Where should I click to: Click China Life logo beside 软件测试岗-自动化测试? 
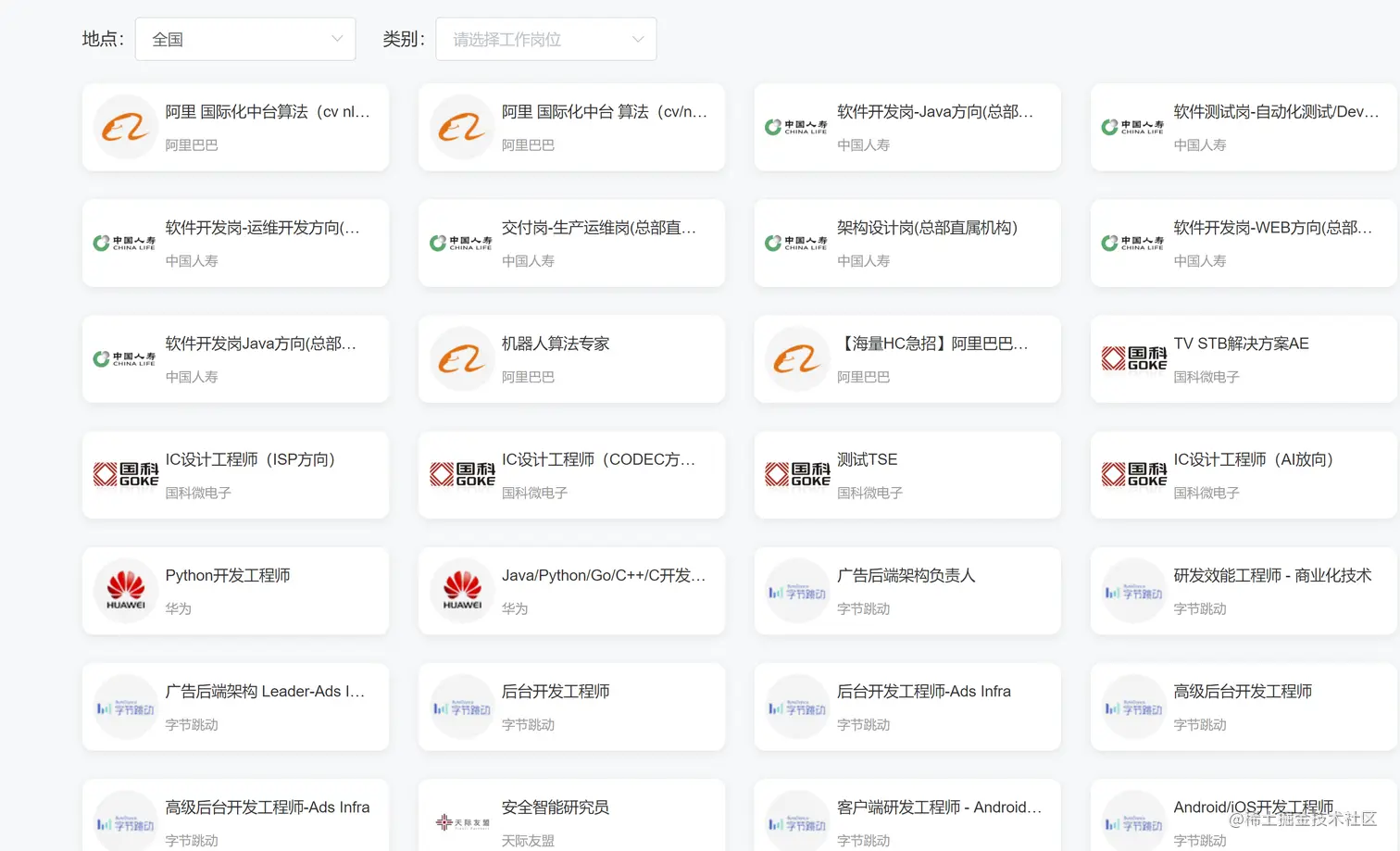[x=1133, y=127]
